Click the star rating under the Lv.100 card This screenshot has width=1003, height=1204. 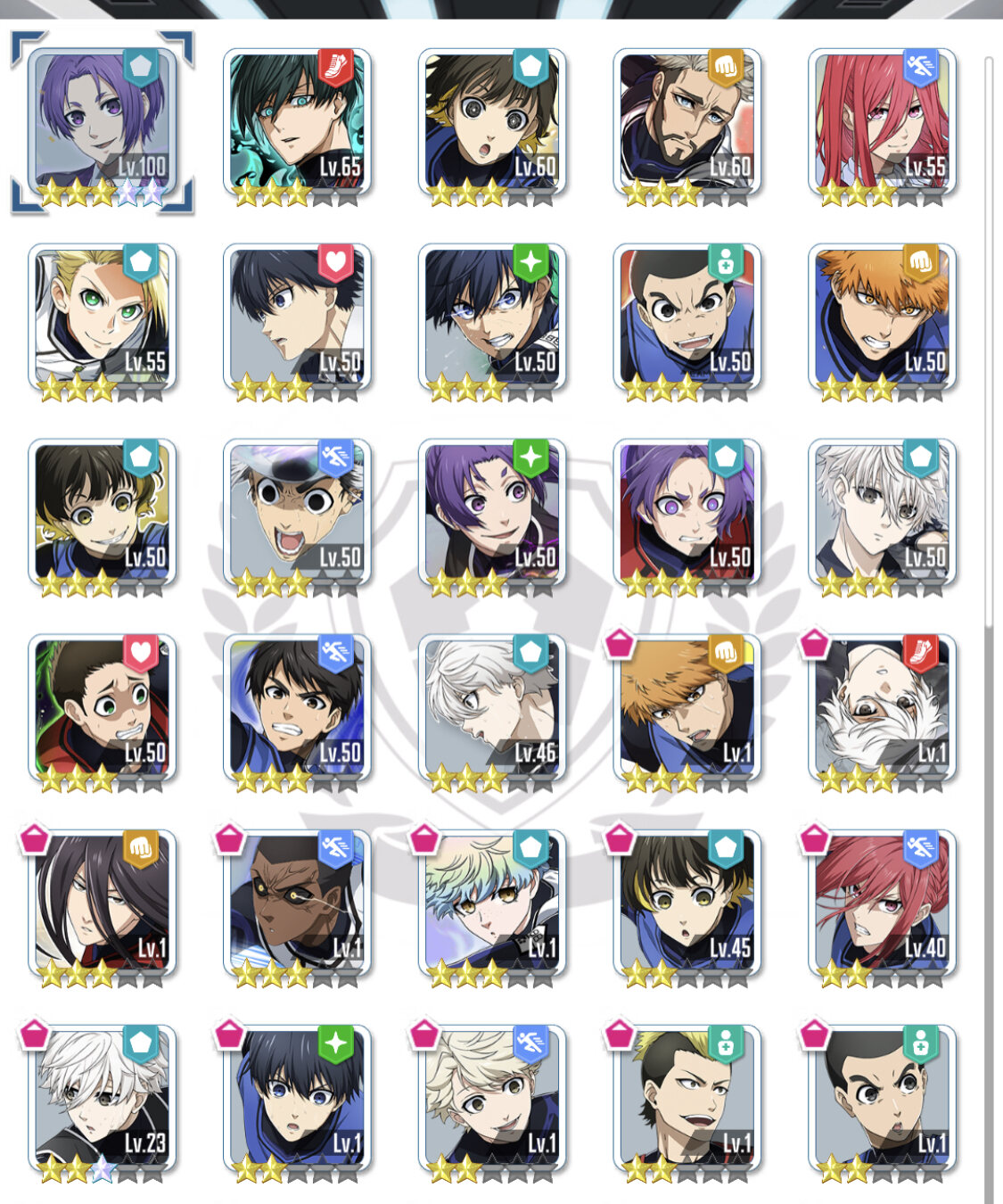(102, 192)
